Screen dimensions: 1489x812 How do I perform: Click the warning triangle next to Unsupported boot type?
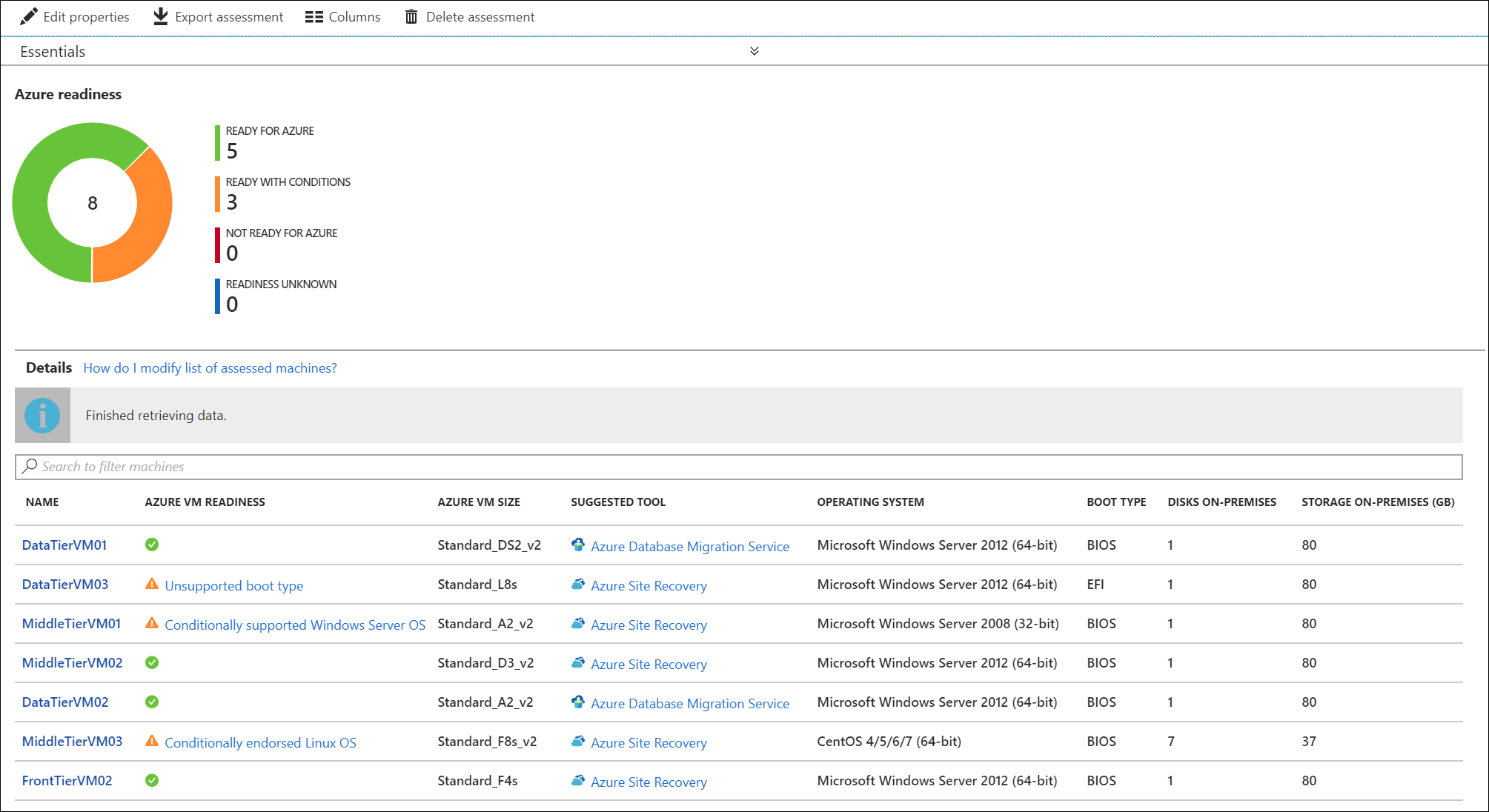[151, 584]
